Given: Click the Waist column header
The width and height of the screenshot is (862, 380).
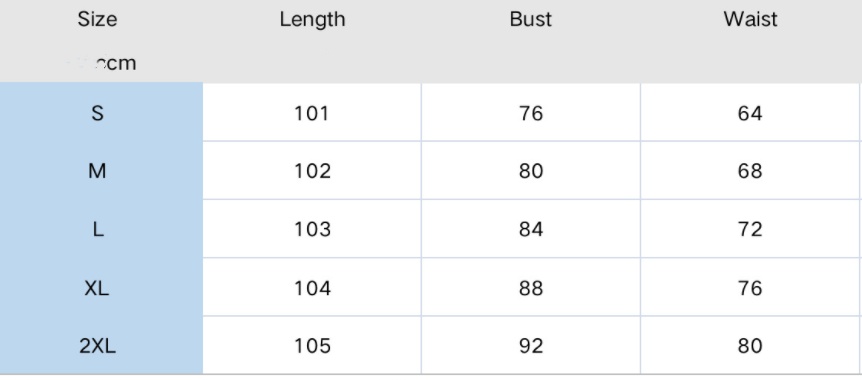Looking at the screenshot, I should [x=750, y=19].
